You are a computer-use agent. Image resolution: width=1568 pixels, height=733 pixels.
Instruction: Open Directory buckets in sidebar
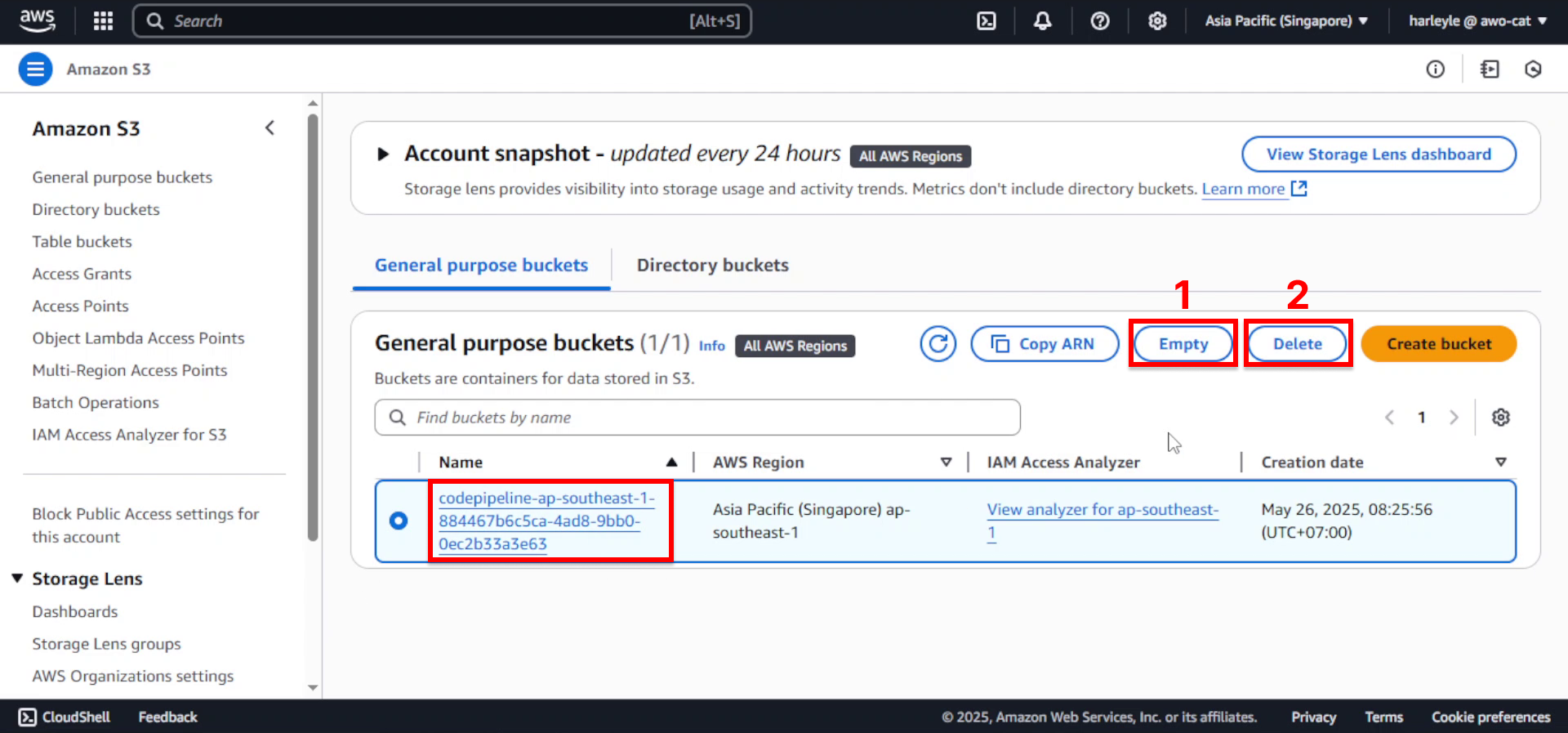pos(96,210)
